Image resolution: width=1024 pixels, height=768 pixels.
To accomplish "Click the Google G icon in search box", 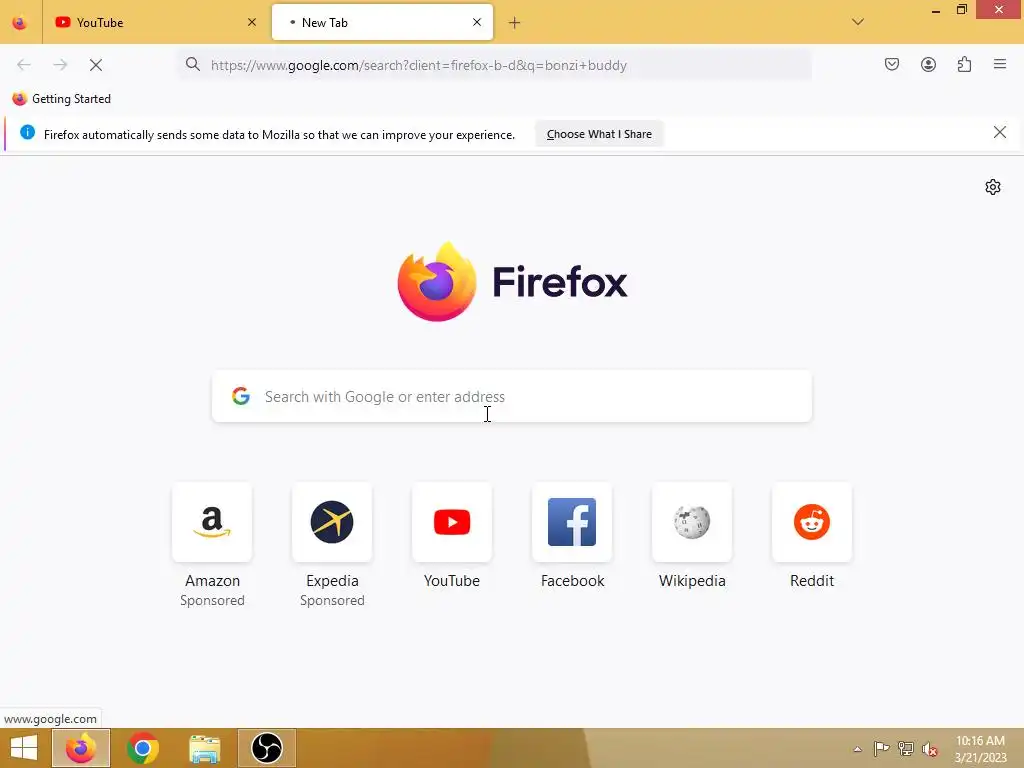I will click(x=241, y=396).
